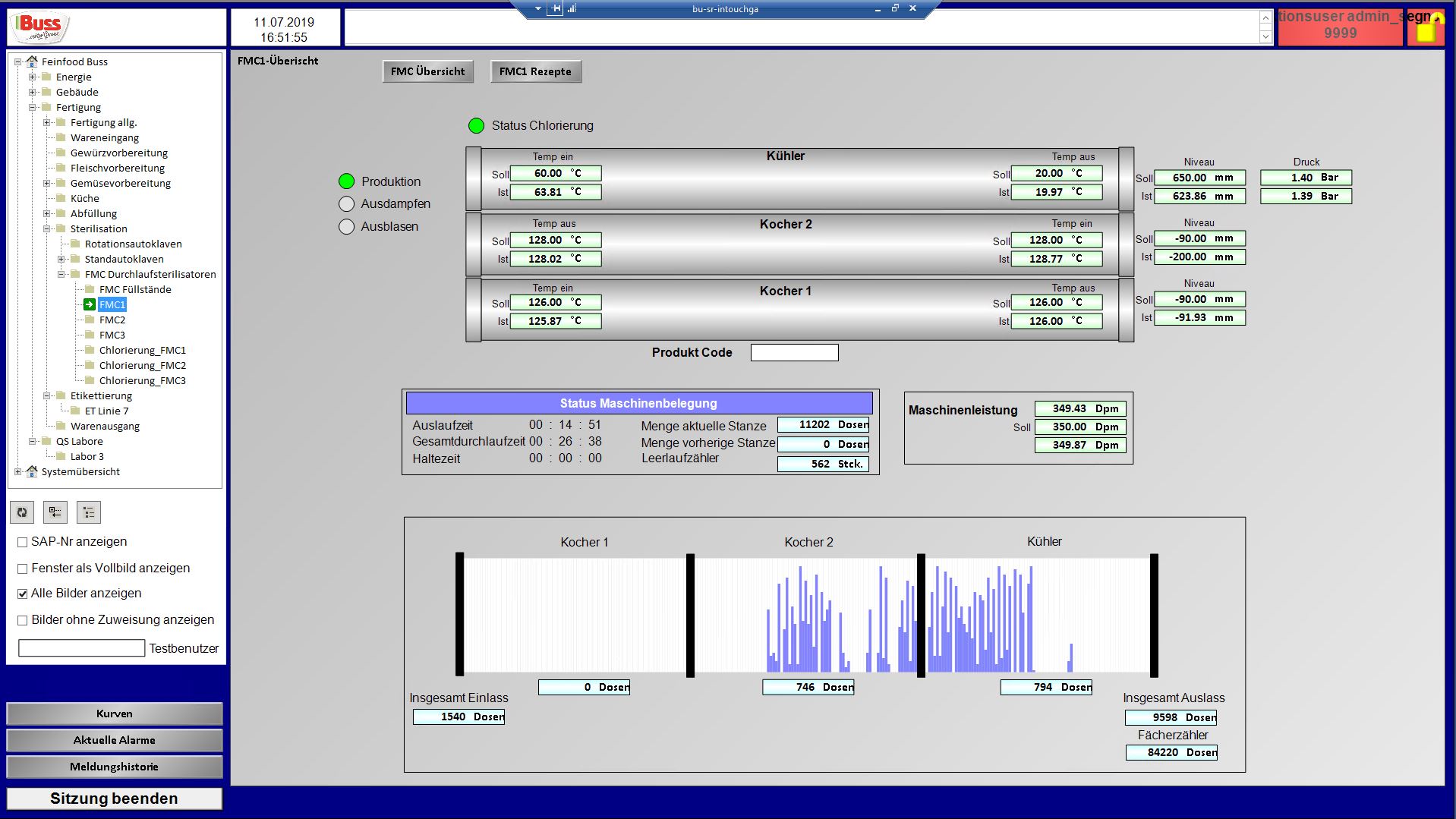The image size is (1456, 819).
Task: Expand the Energie tree node
Action: point(33,77)
